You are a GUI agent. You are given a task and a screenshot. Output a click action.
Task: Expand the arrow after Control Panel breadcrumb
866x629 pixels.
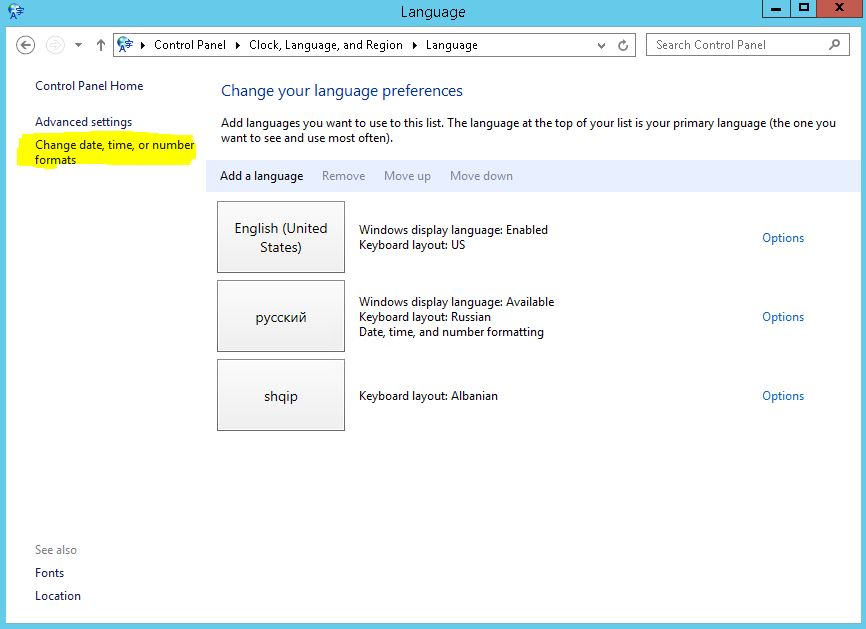click(237, 45)
